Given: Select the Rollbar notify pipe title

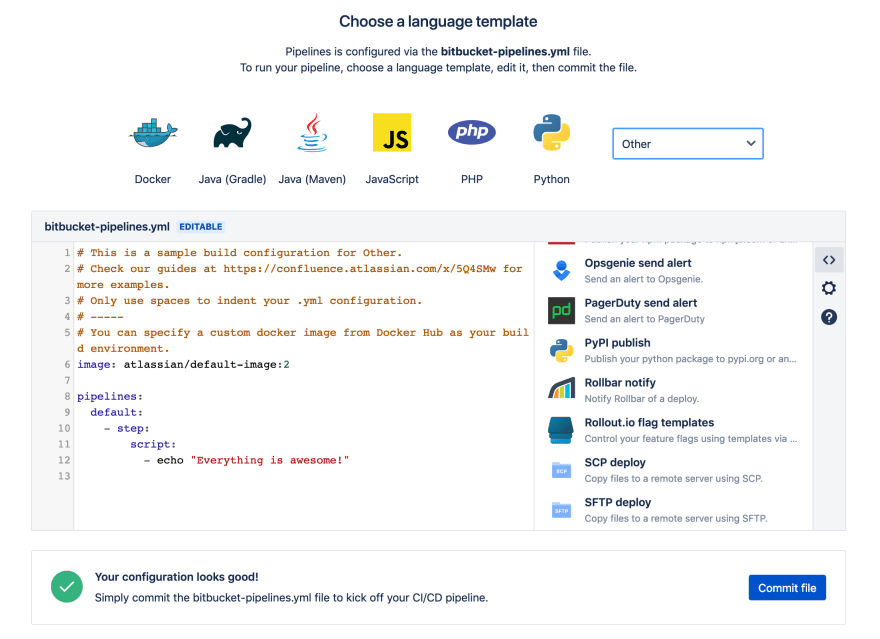Looking at the screenshot, I should (x=620, y=382).
